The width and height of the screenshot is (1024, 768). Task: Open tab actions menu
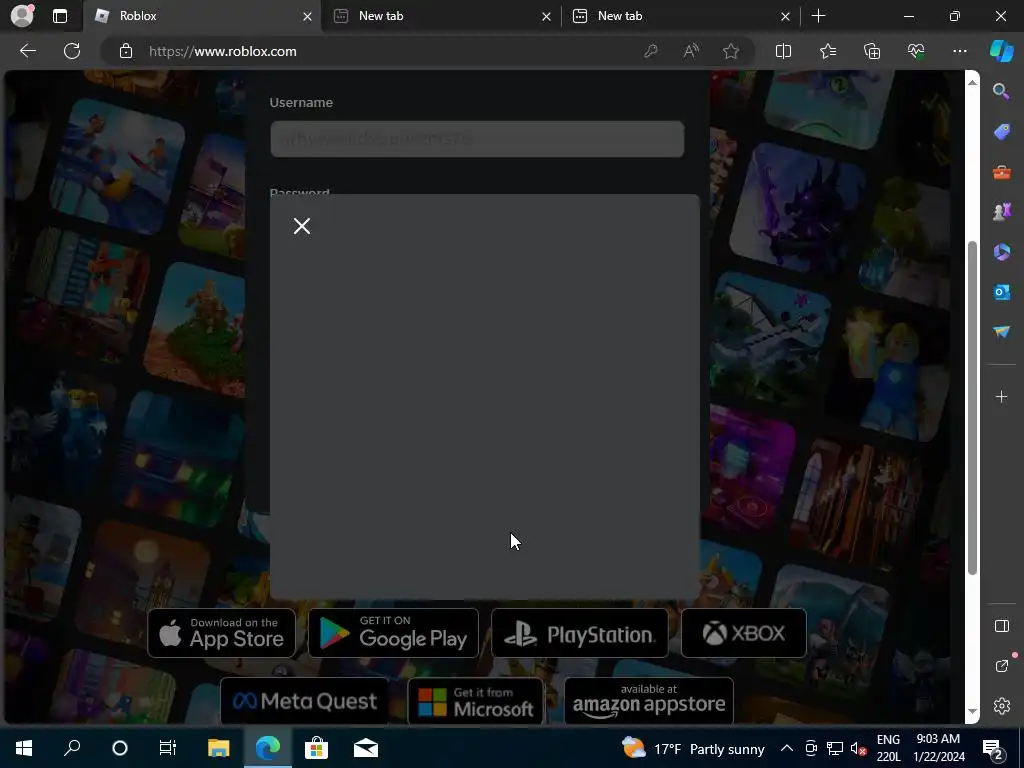point(60,16)
